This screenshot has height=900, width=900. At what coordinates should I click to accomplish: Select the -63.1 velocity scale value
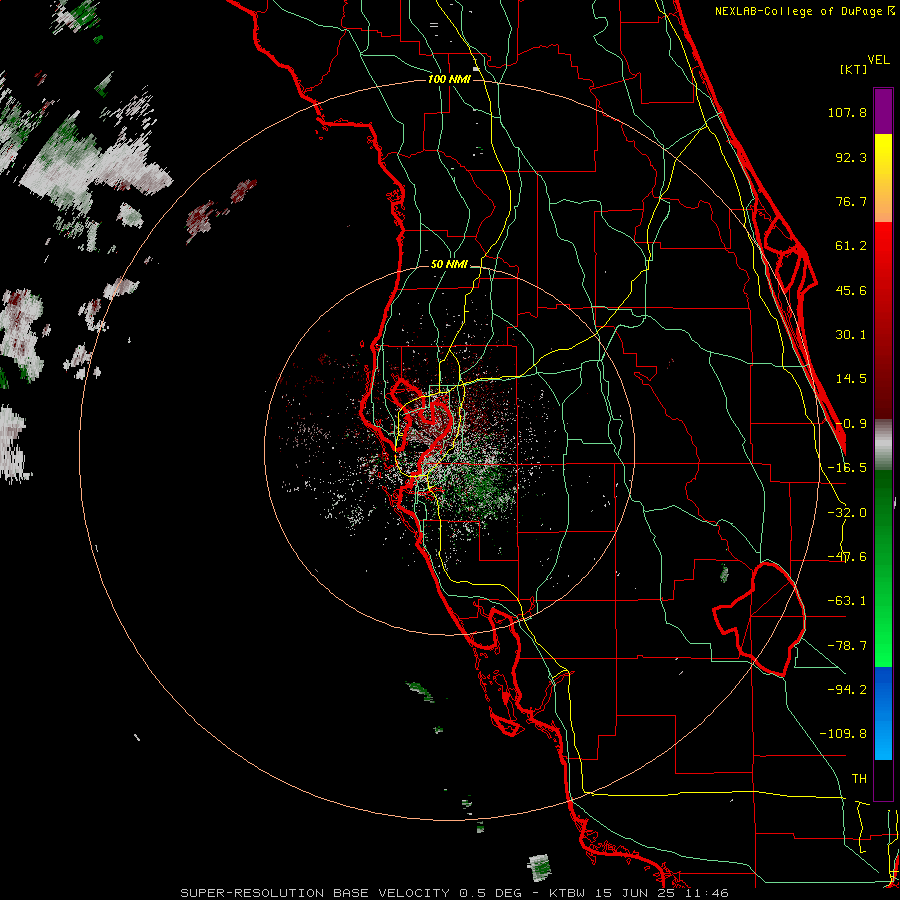847,601
